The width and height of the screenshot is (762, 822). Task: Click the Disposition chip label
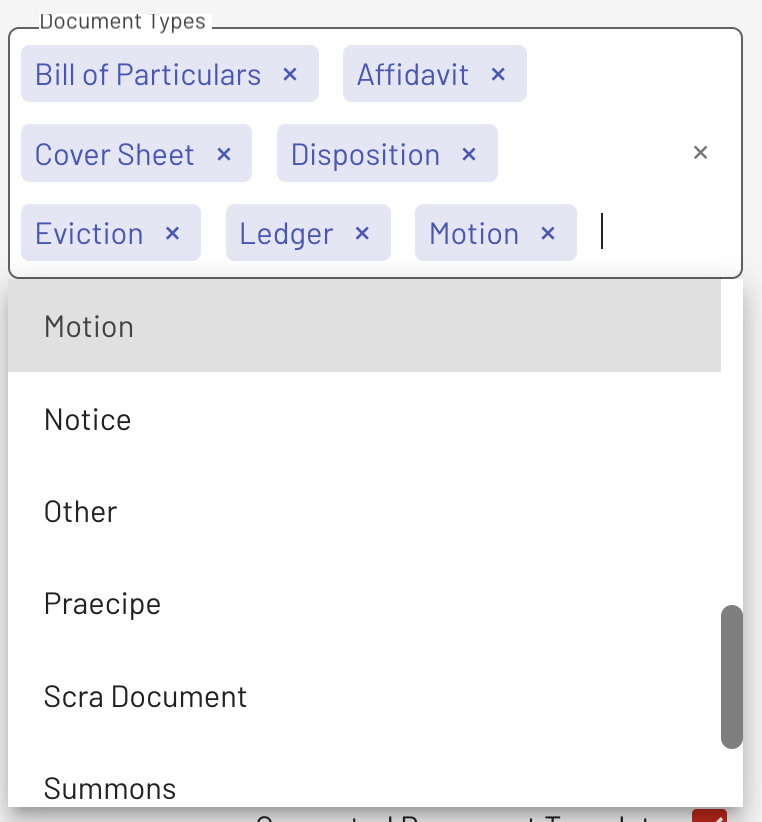[365, 154]
